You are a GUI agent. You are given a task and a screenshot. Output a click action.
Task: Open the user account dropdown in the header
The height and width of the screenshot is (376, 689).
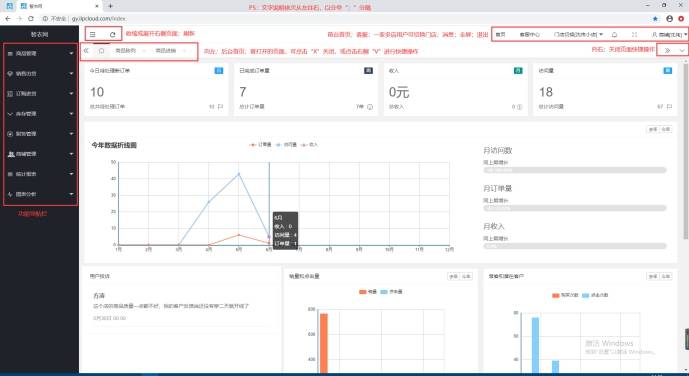click(669, 34)
